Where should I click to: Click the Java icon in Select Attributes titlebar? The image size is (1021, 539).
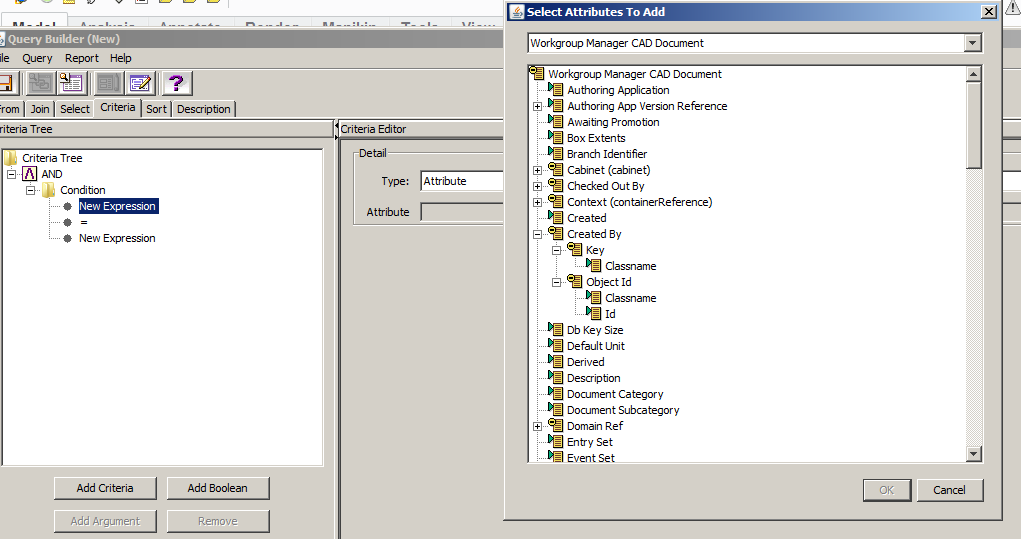pos(517,12)
